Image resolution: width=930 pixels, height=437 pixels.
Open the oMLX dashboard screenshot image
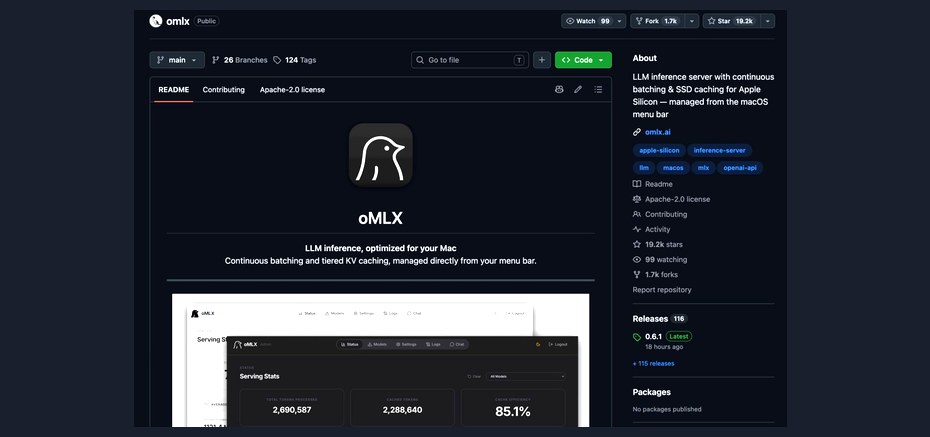point(380,360)
